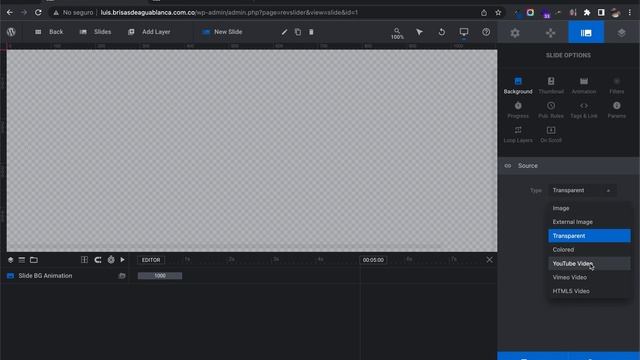Open the New Slide selector
640x360 pixels.
click(x=222, y=32)
